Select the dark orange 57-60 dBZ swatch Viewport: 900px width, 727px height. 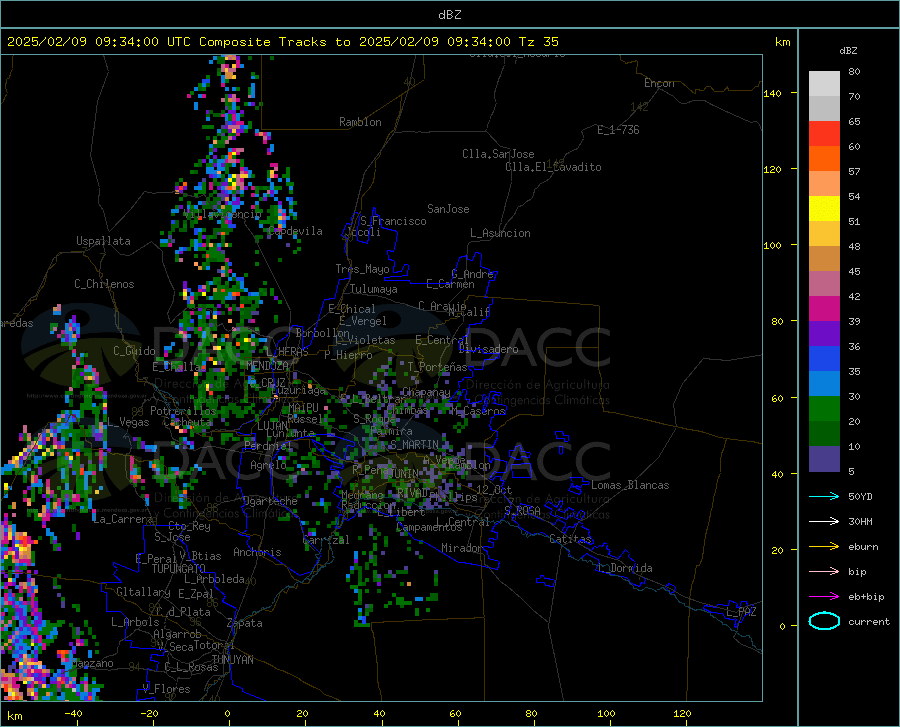coord(824,159)
